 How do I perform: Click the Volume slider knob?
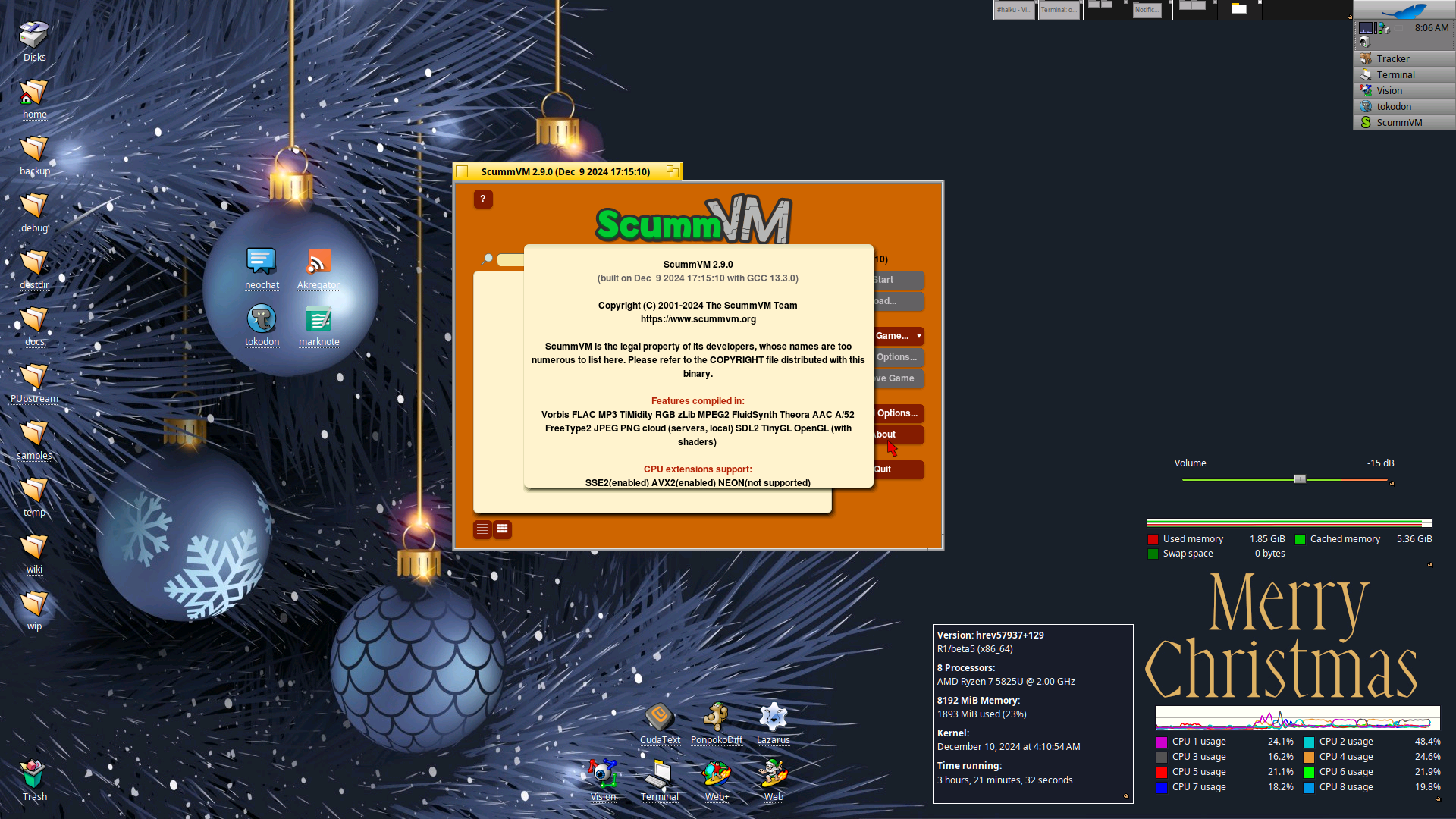coord(1300,479)
